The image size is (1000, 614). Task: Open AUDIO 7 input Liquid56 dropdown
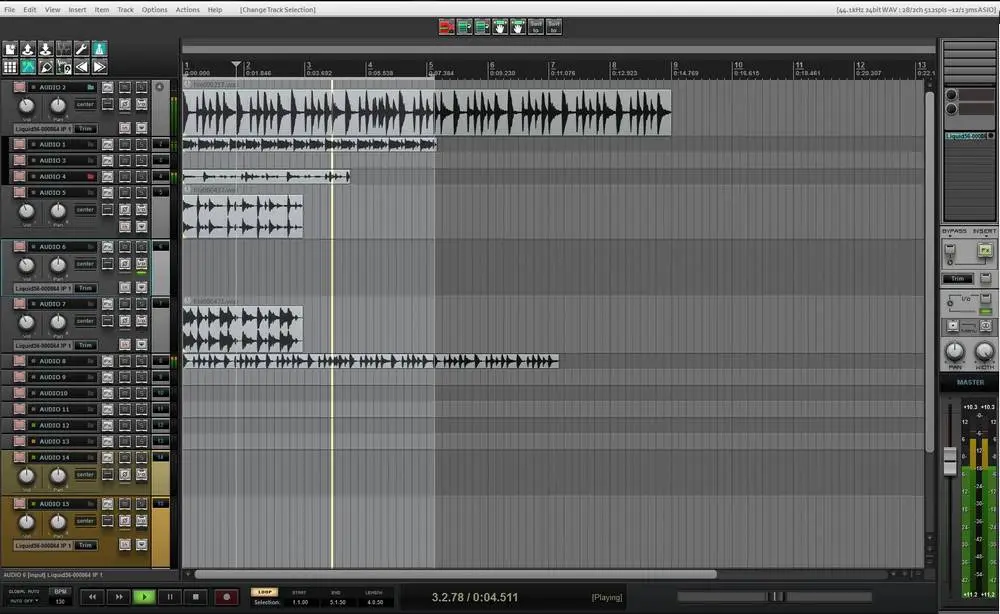coord(43,346)
